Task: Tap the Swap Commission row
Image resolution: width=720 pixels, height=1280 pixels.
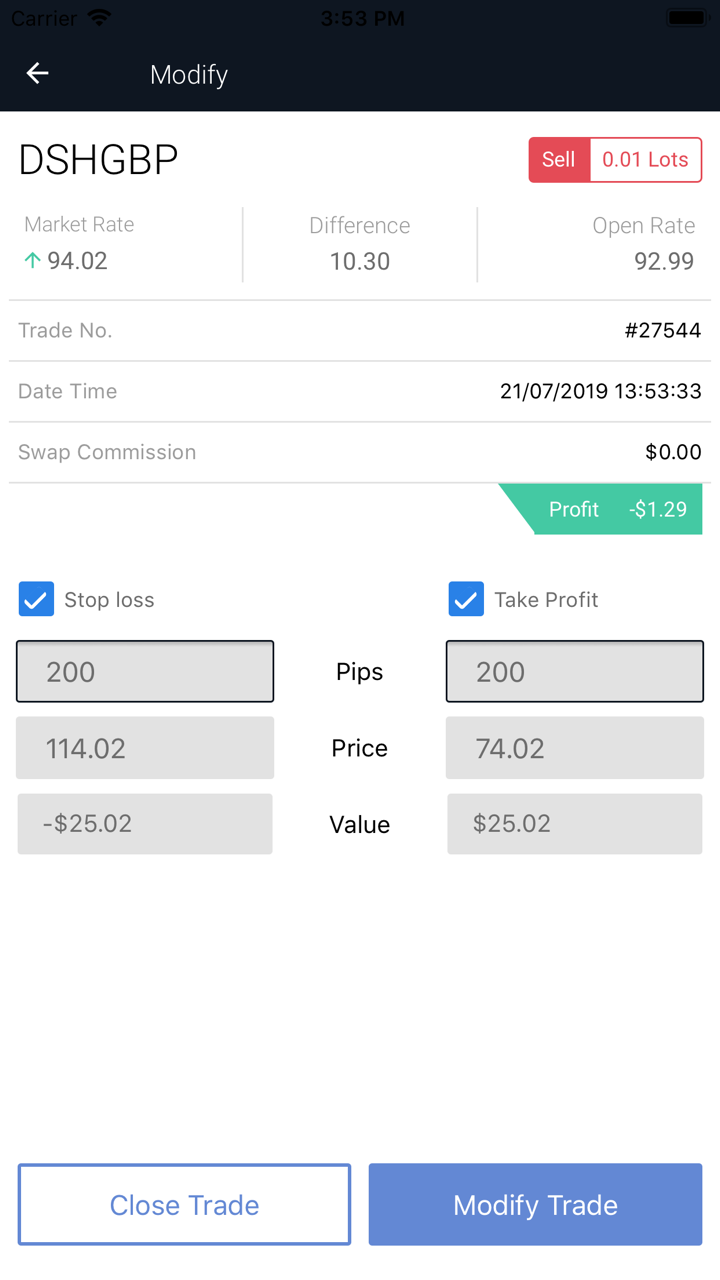Action: [360, 452]
